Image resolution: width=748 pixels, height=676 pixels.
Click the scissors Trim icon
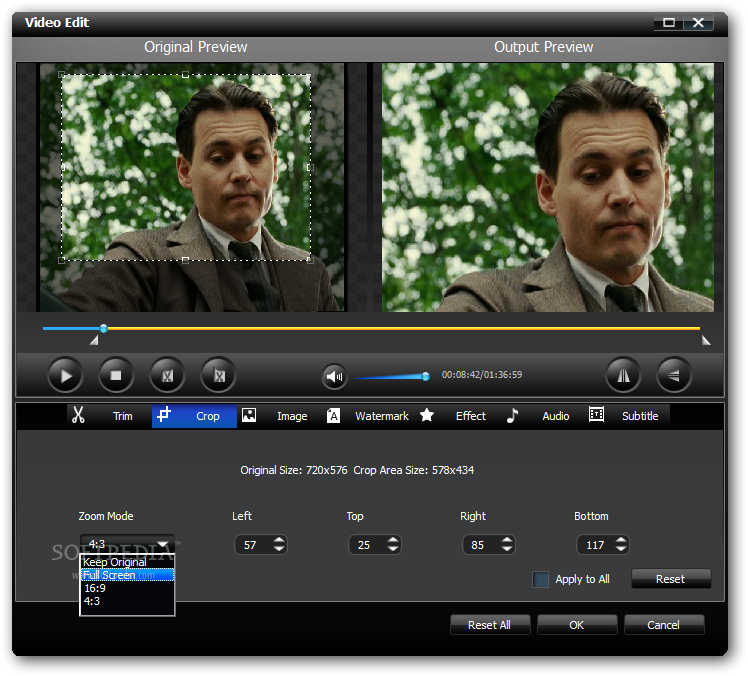tap(78, 415)
